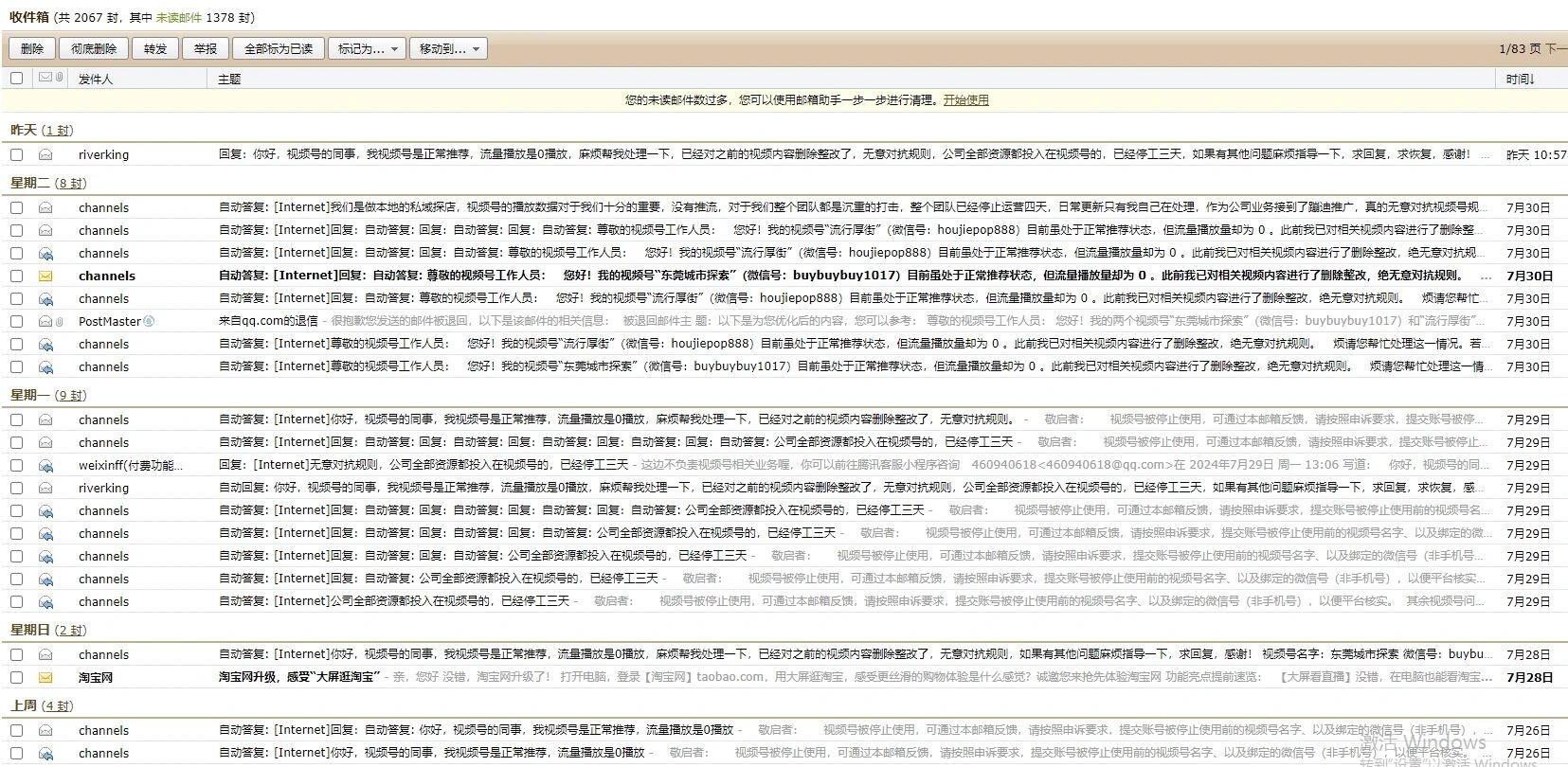Click the yellow unread envelope on bold channels row
The image size is (1568, 767).
(45, 276)
